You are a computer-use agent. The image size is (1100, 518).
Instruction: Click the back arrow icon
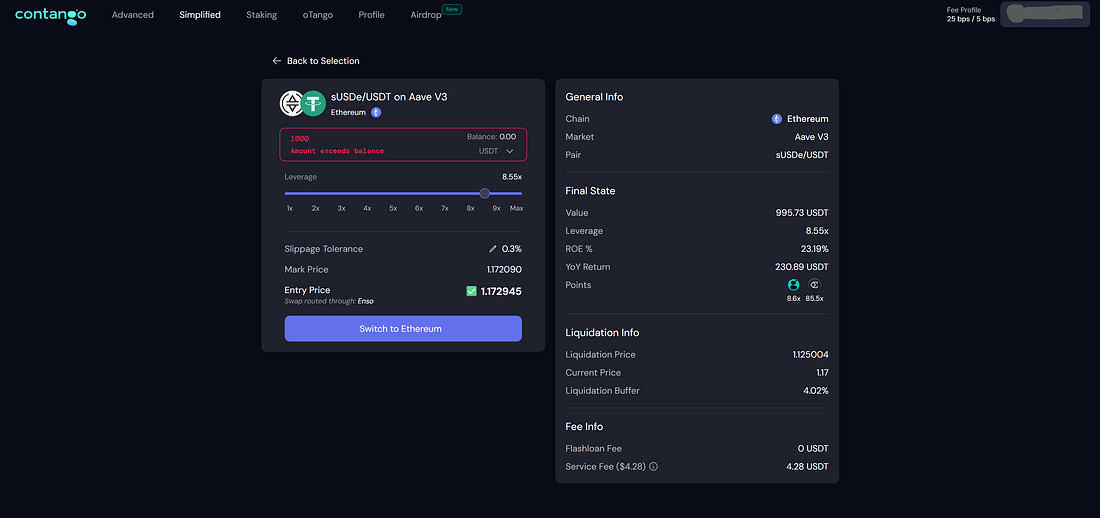click(276, 61)
